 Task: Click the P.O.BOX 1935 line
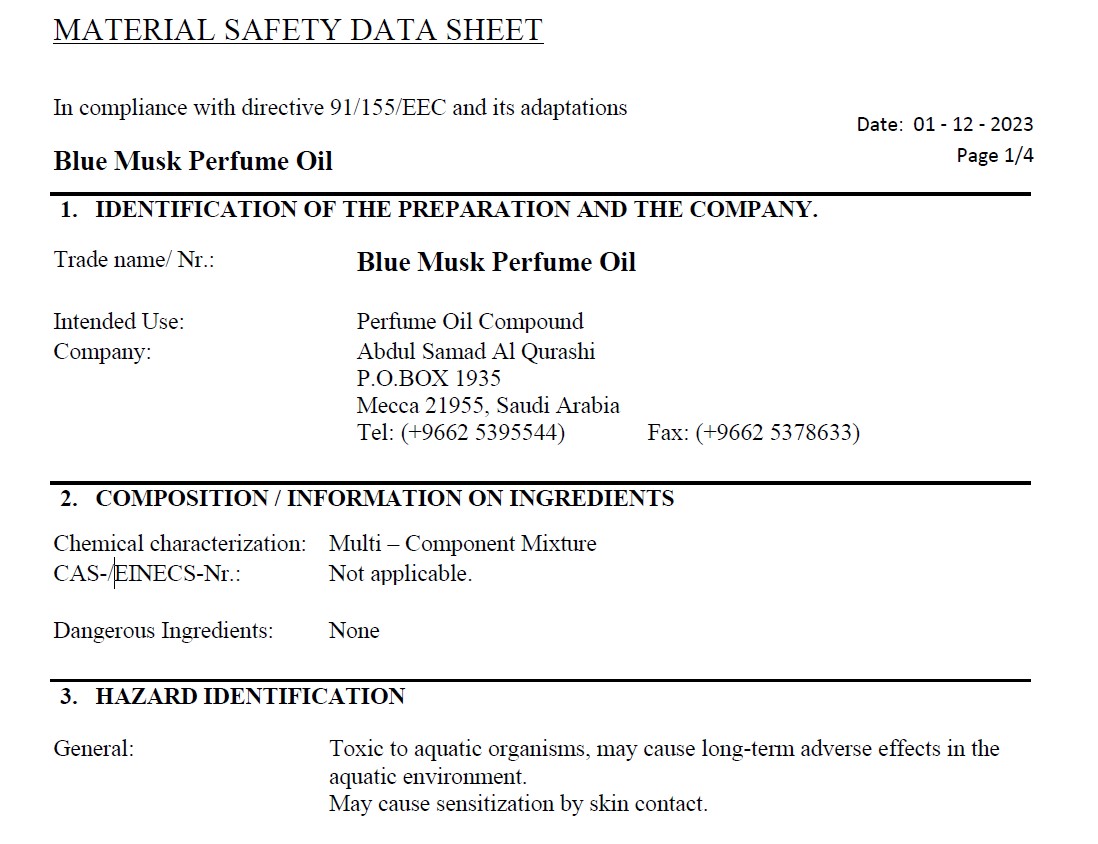click(x=429, y=378)
